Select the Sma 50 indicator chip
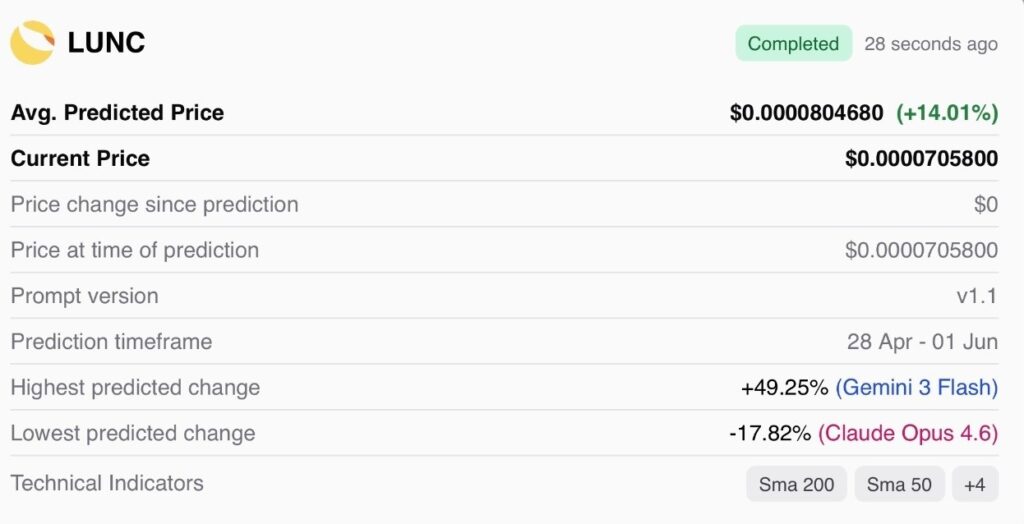Viewport: 1024px width, 524px height. point(899,485)
